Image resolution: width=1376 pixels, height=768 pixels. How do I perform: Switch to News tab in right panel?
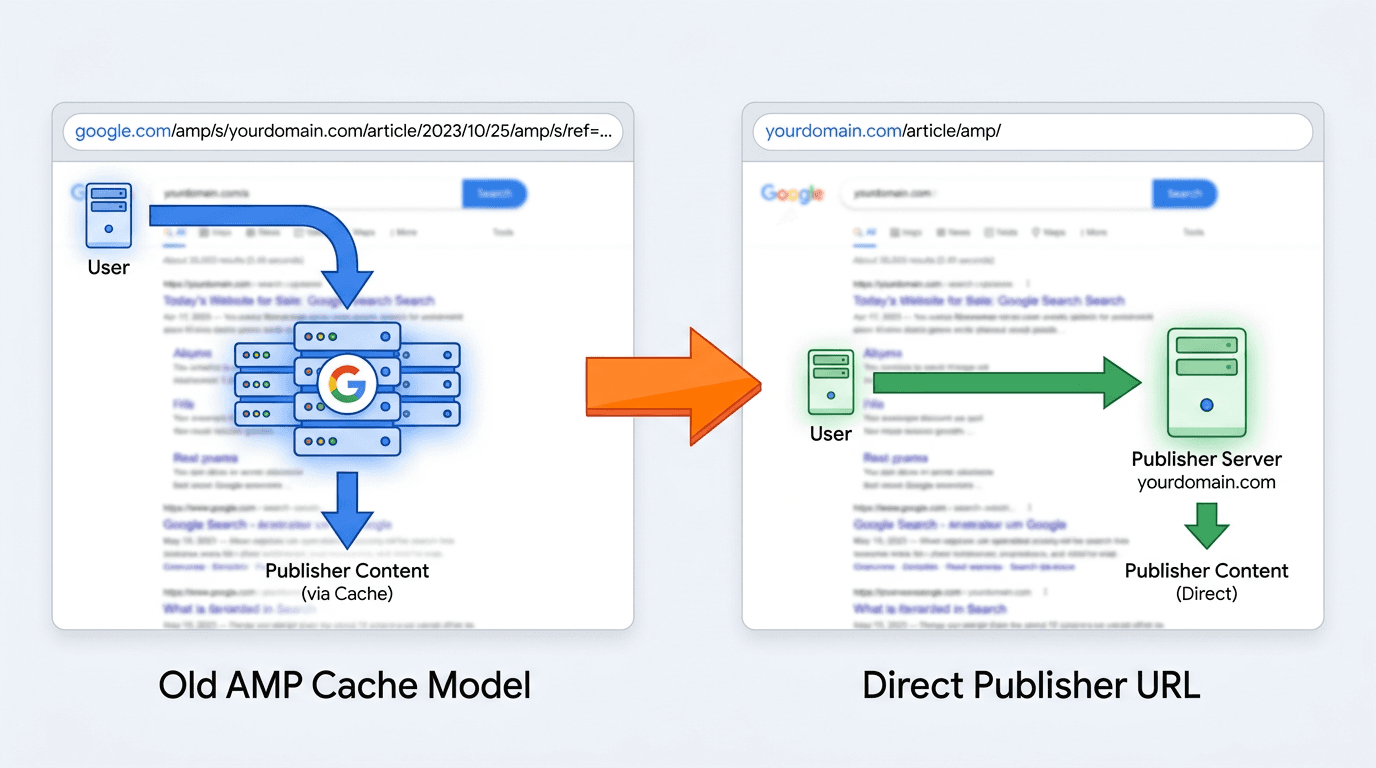point(953,232)
